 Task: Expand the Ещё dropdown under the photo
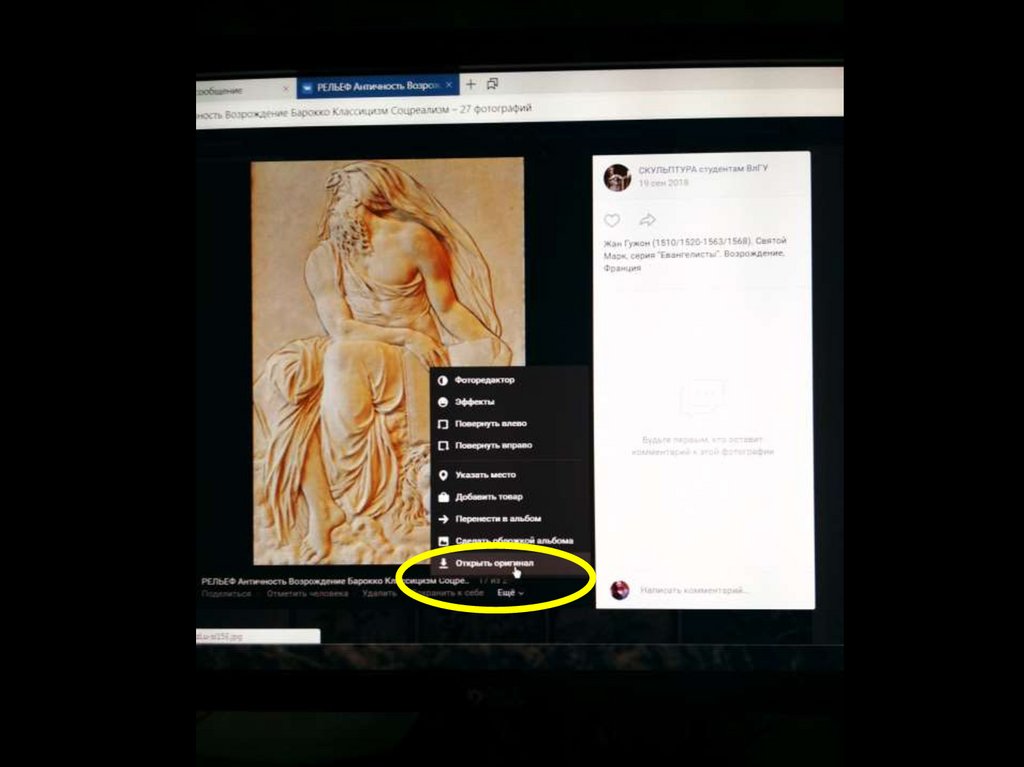510,593
